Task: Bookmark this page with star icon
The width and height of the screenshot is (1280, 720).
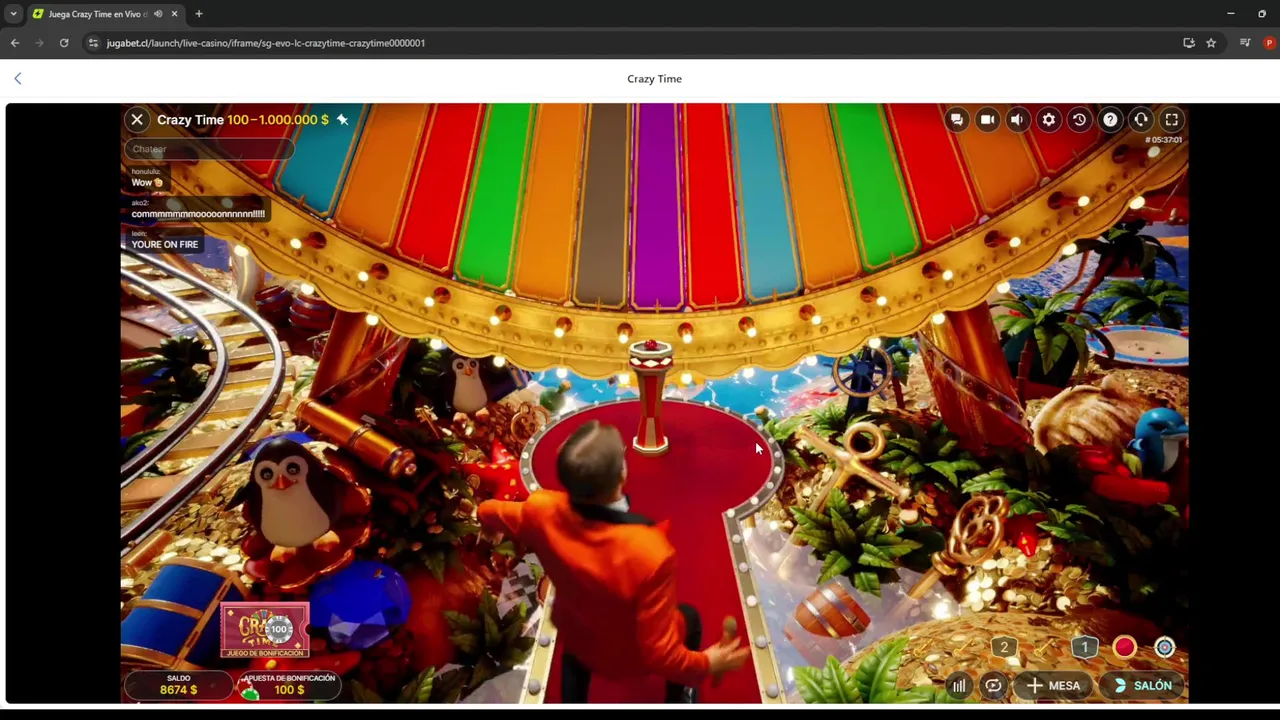Action: coord(1211,43)
